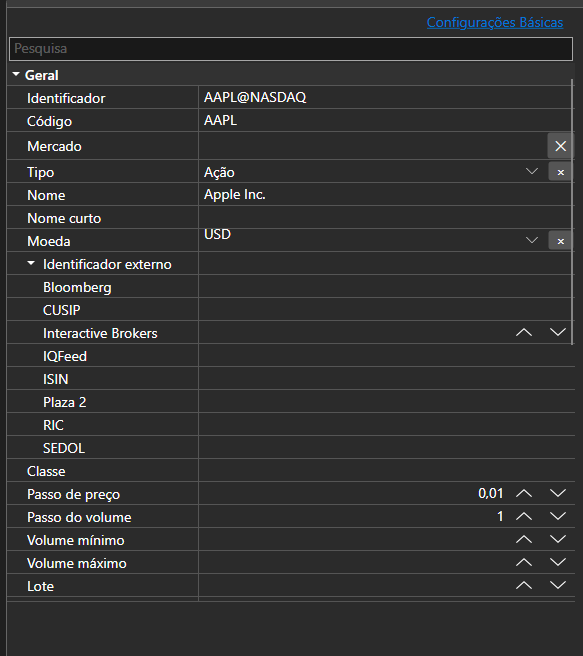Collapse the Identificador externo group
583x656 pixels.
[x=31, y=264]
